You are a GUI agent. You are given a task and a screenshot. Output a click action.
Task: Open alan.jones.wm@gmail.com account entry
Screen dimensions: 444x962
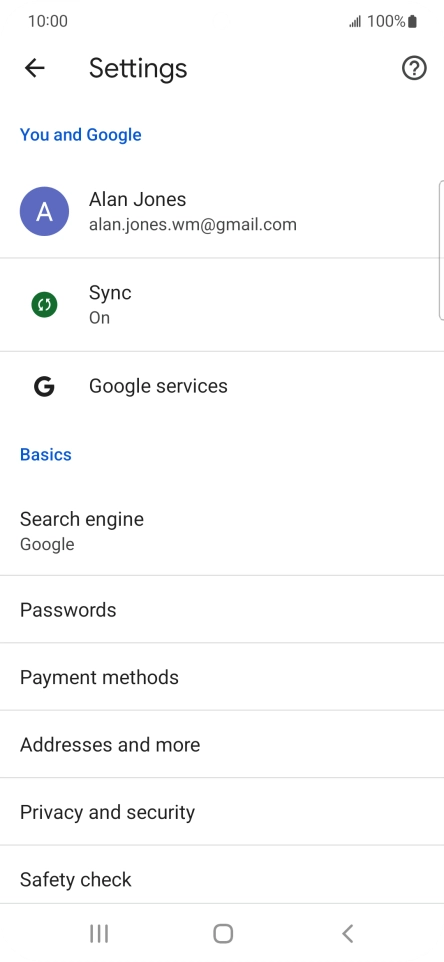[193, 225]
